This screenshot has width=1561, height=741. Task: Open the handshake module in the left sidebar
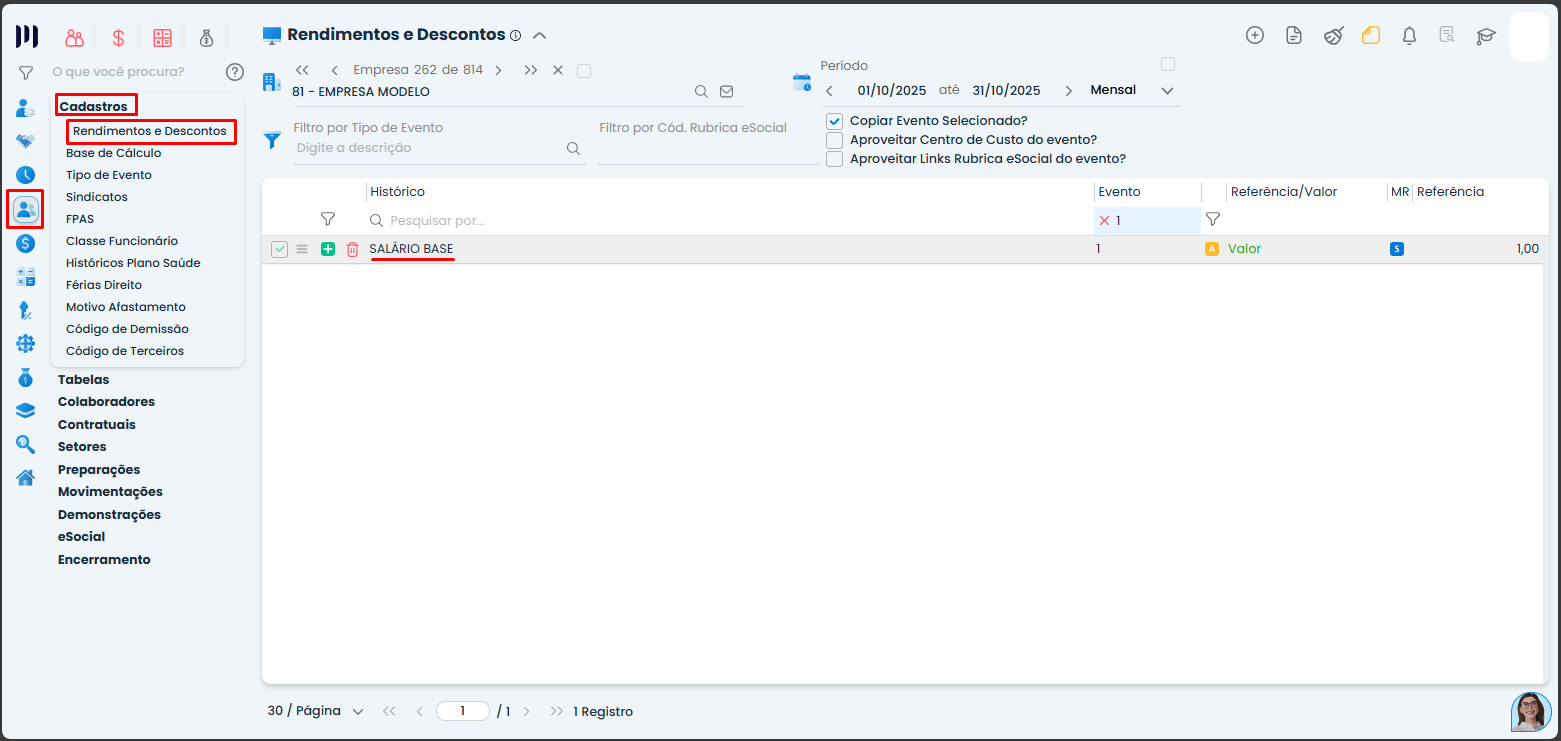coord(25,141)
